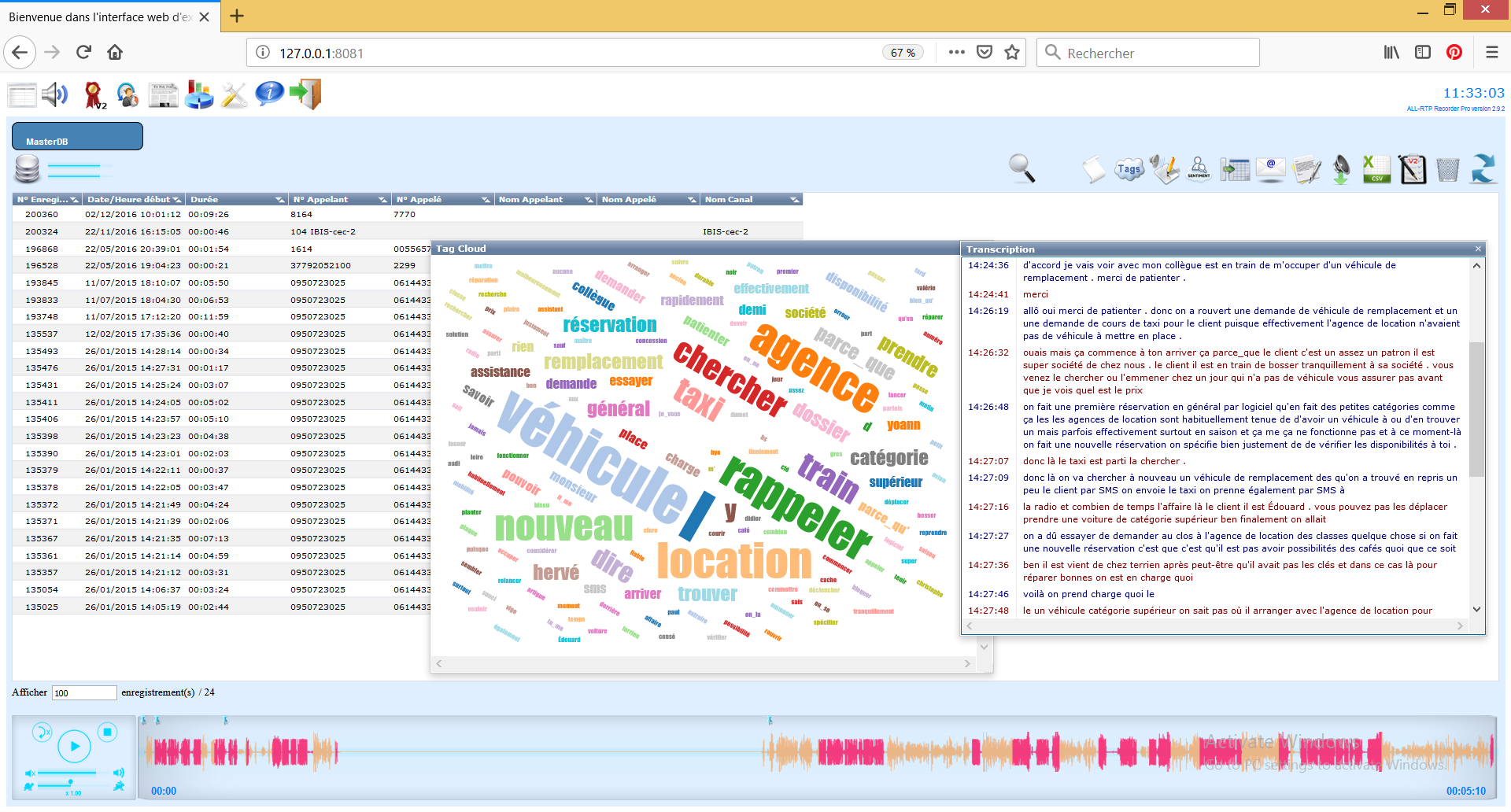Open the wrench and screwdriver settings icon
This screenshot has width=1511, height=812.
[234, 94]
